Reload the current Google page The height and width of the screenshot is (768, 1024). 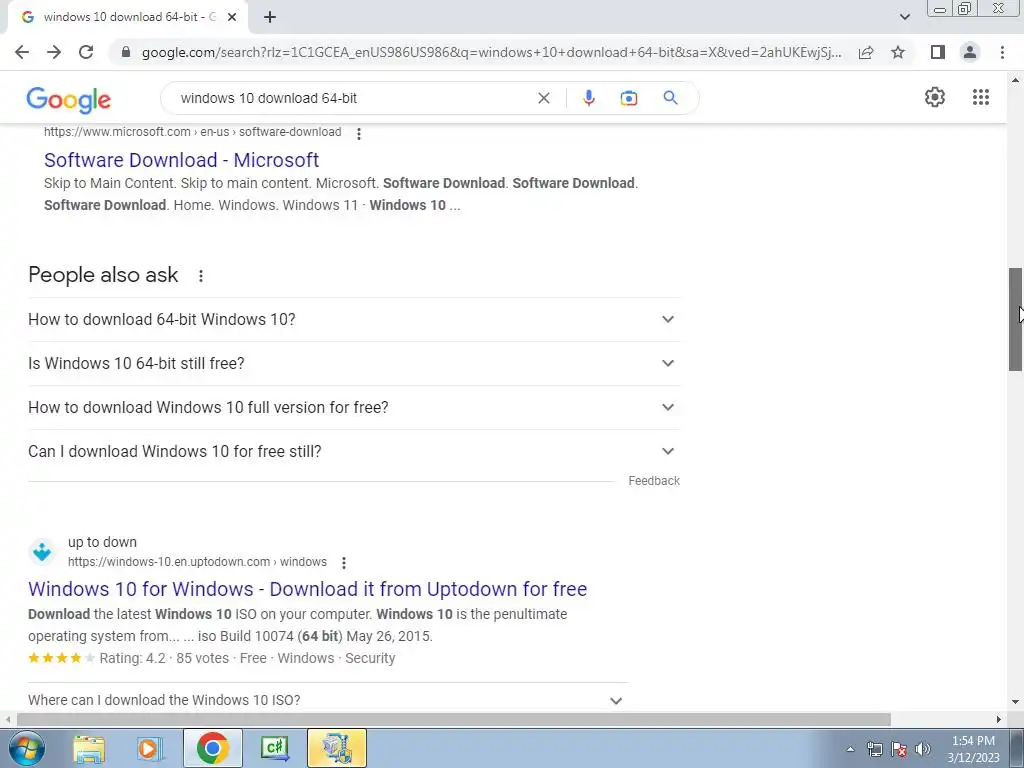pyautogui.click(x=86, y=52)
